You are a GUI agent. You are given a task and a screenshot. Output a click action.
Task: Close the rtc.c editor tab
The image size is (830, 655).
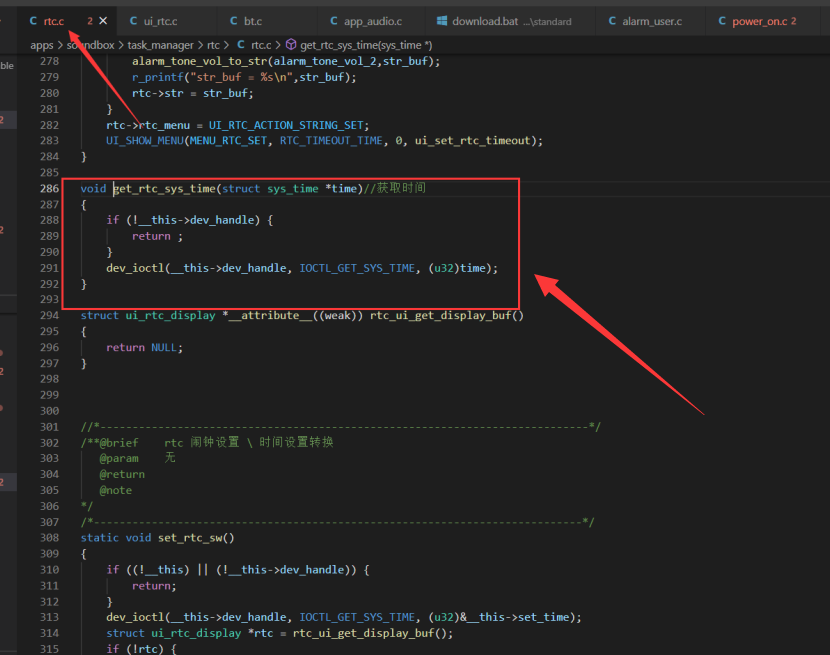[x=103, y=21]
